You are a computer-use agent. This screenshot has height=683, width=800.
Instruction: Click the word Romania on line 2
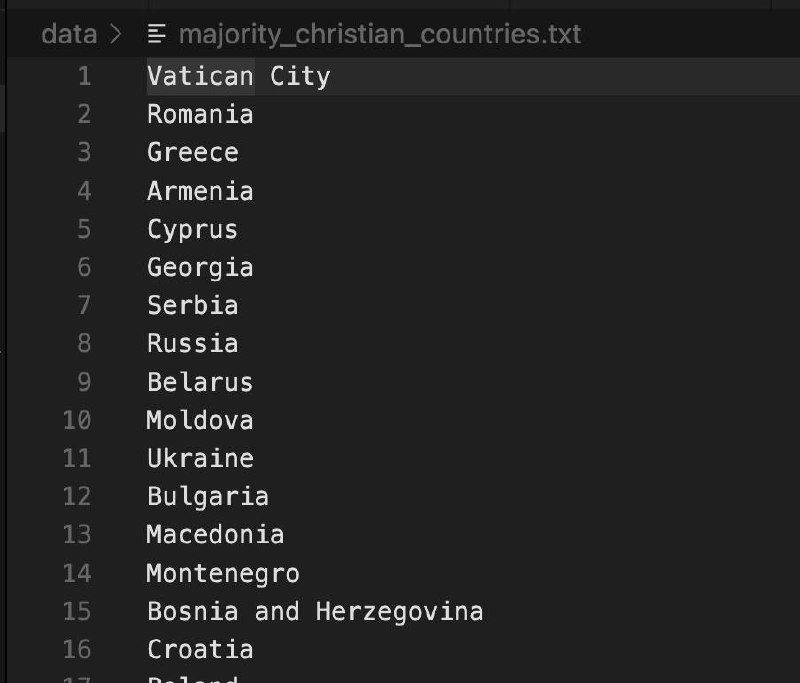tap(200, 114)
